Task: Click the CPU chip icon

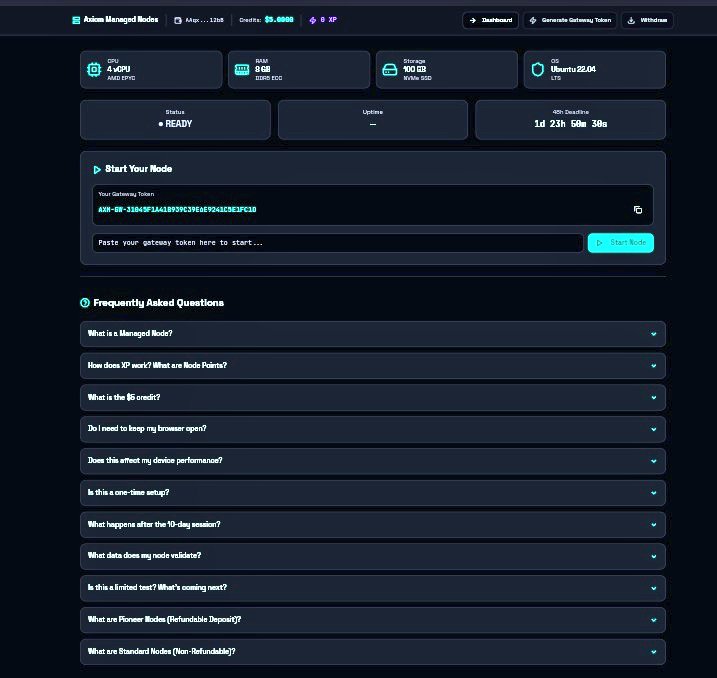Action: tap(94, 69)
